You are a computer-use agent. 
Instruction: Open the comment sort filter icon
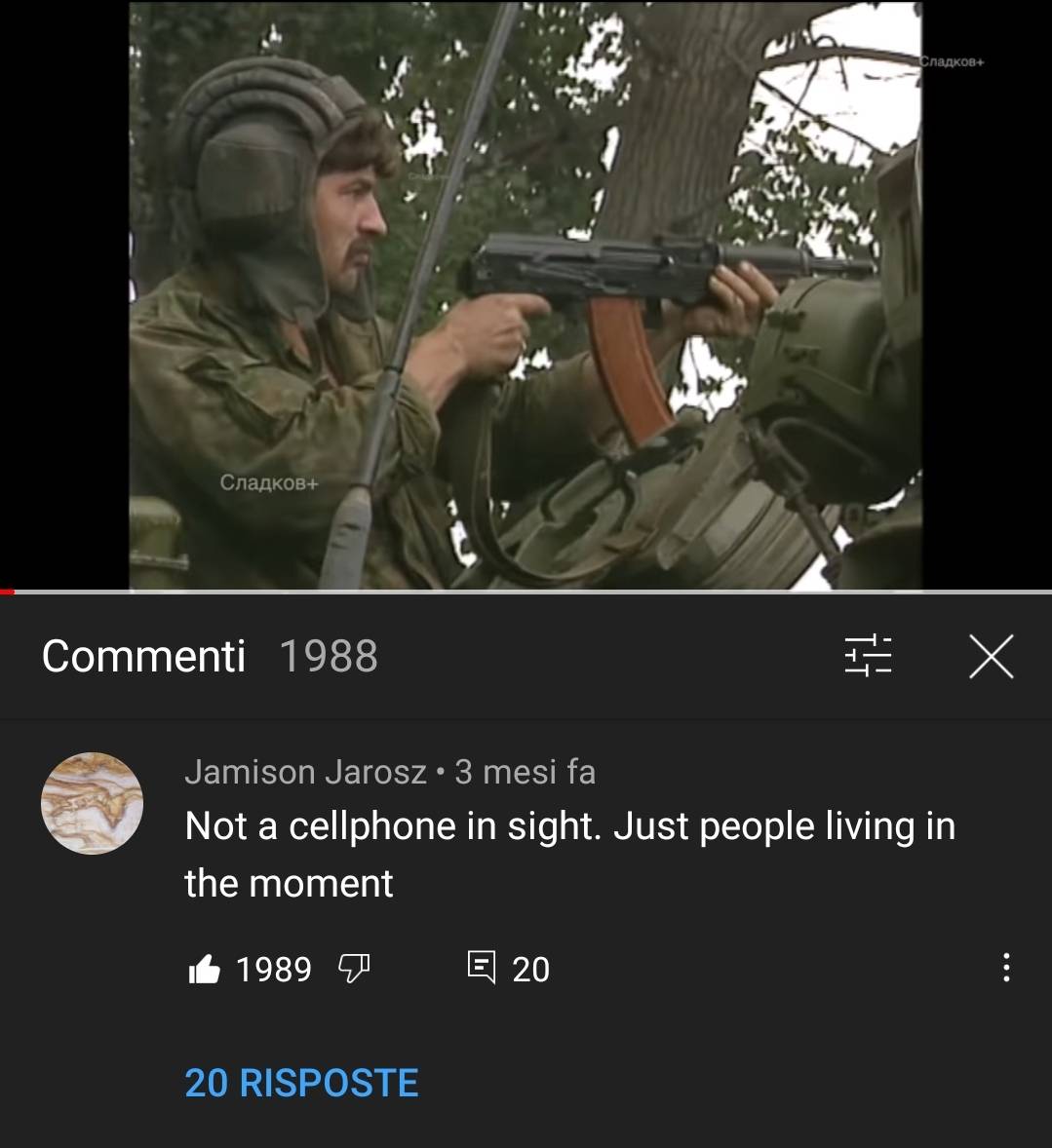[x=868, y=655]
